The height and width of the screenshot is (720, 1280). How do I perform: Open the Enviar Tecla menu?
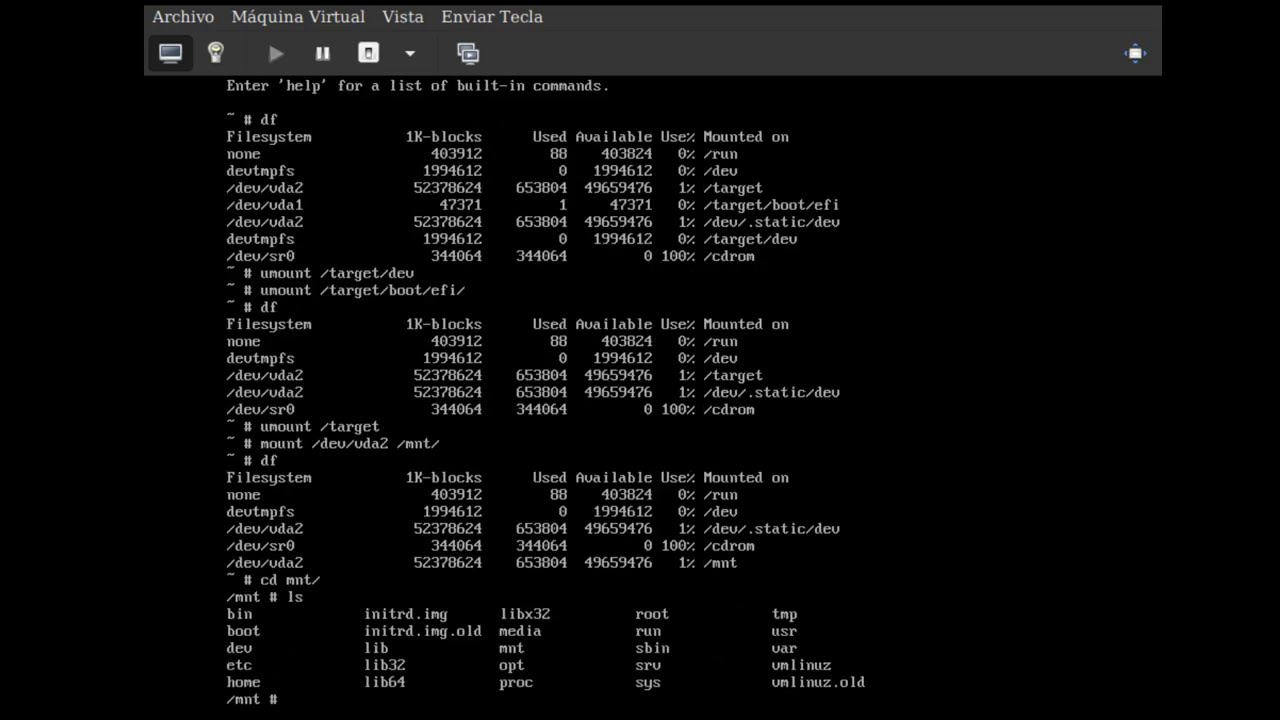(492, 17)
